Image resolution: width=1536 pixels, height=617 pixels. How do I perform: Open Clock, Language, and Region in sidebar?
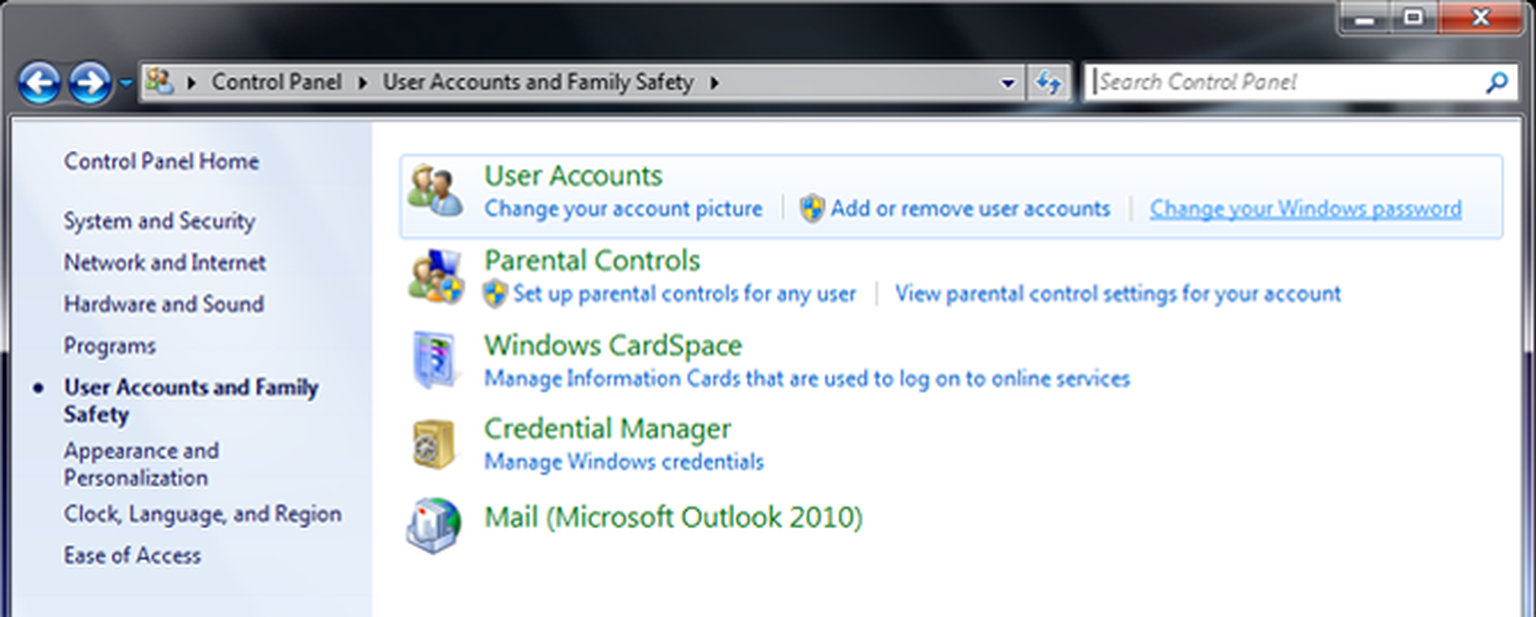(203, 514)
